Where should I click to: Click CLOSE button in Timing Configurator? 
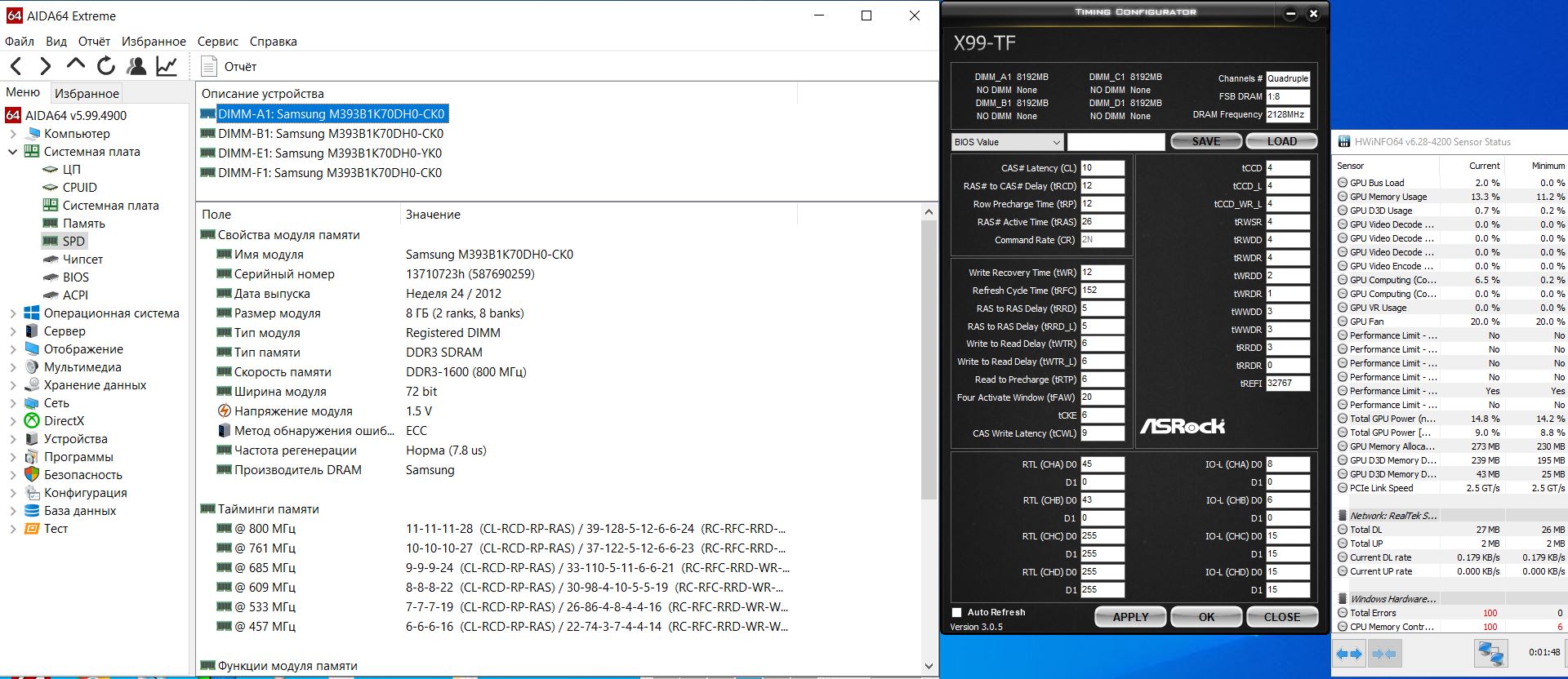1281,617
